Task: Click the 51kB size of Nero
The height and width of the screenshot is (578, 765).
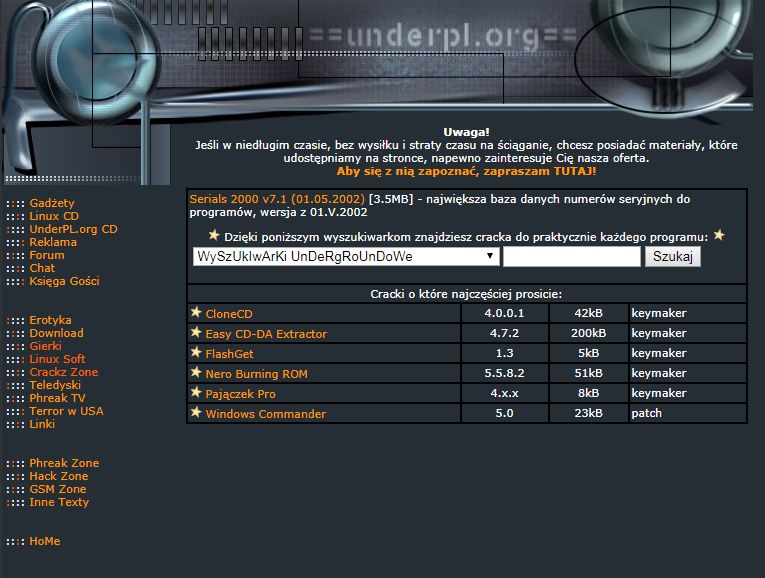Action: (x=588, y=373)
